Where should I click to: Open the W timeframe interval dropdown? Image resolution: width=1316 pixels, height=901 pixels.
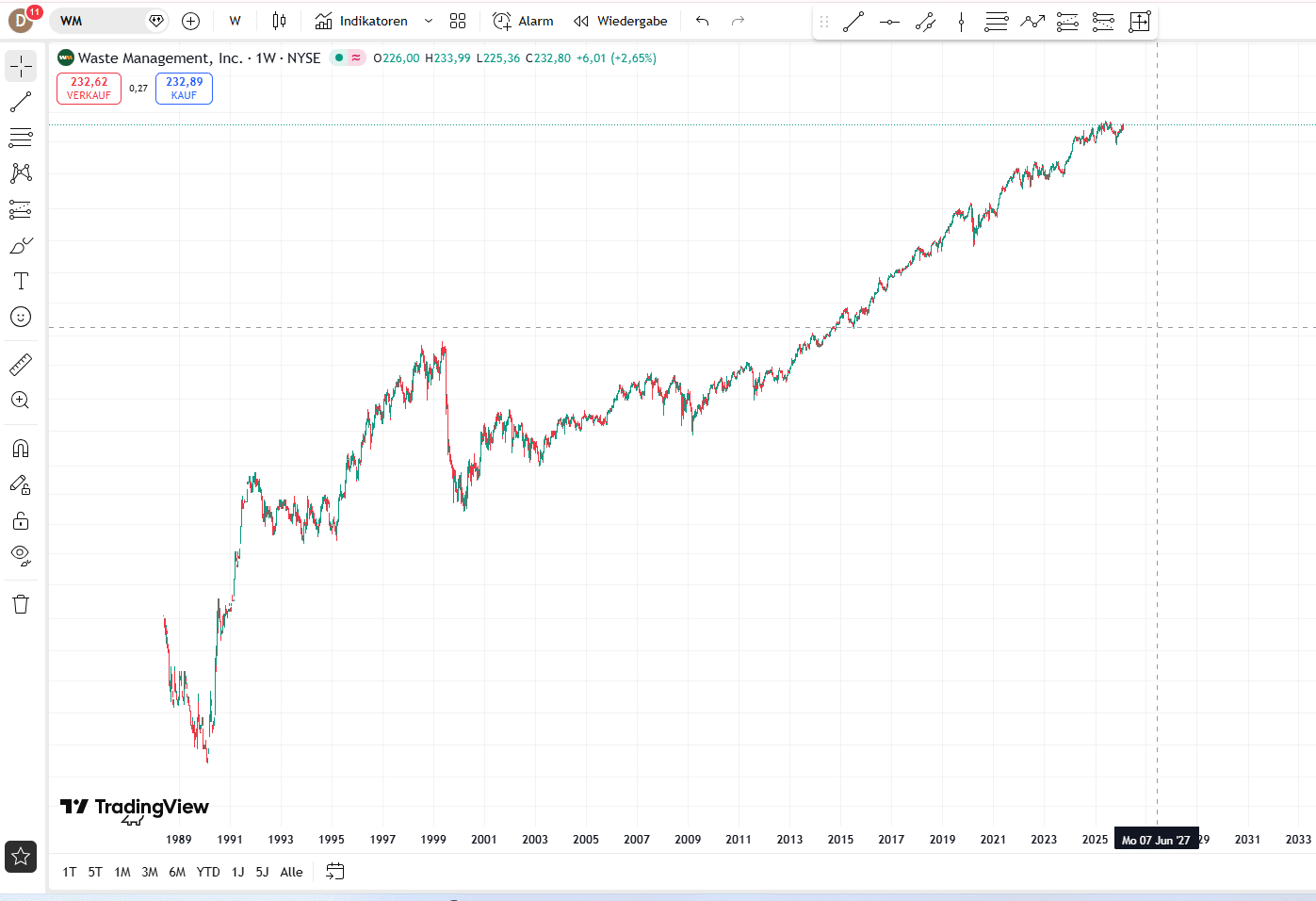(235, 21)
